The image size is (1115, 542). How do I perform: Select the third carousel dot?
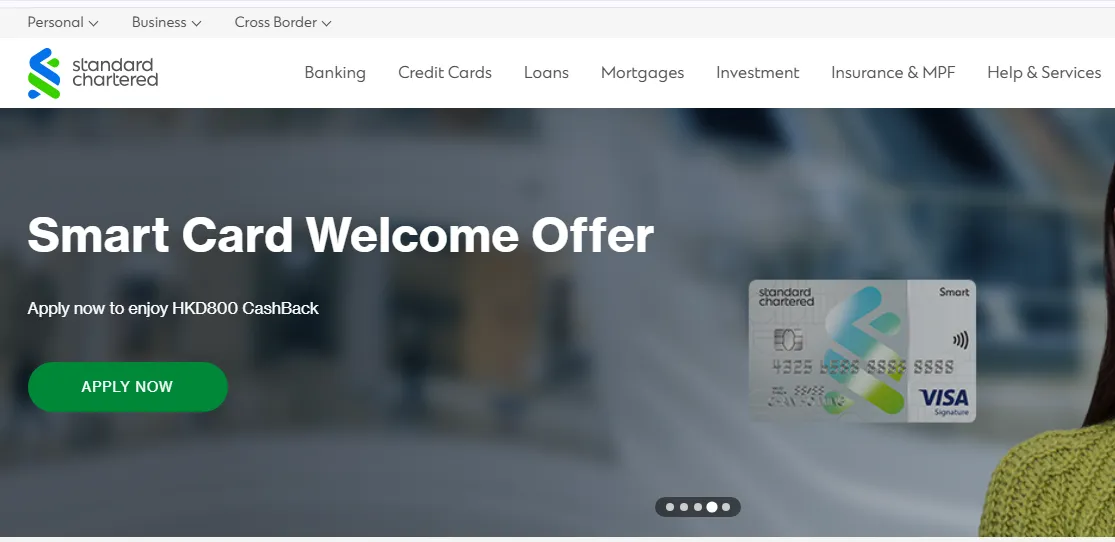coord(698,507)
